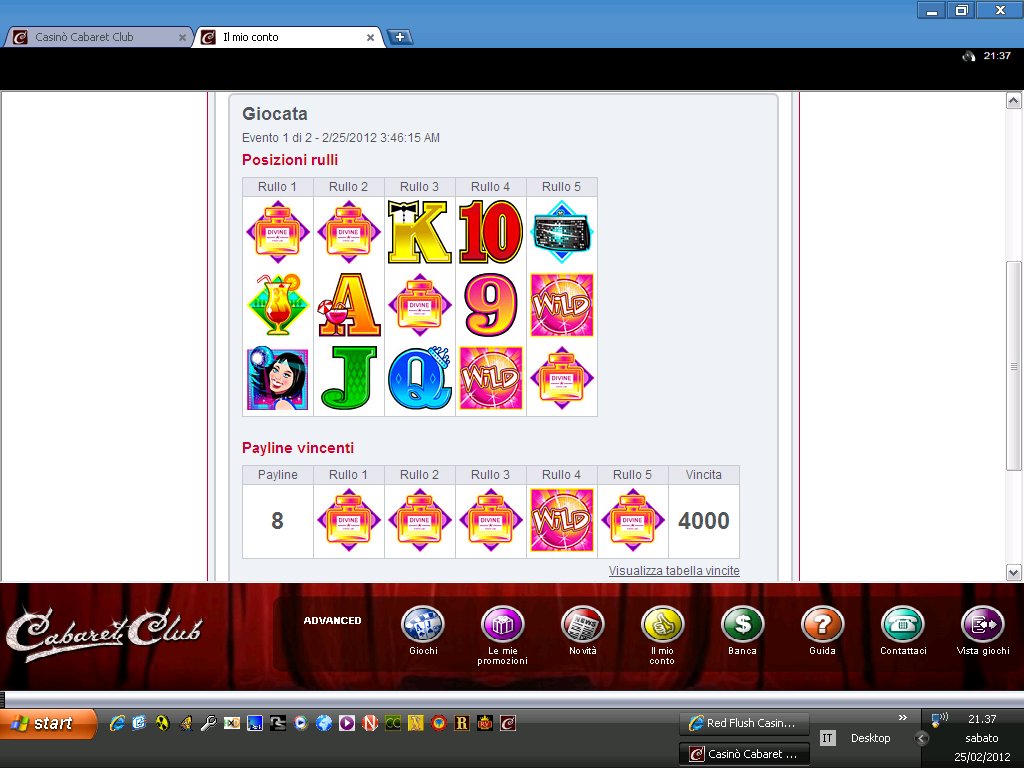Click the network icon in system tray
Screen dimensions: 1024x768
(939, 720)
